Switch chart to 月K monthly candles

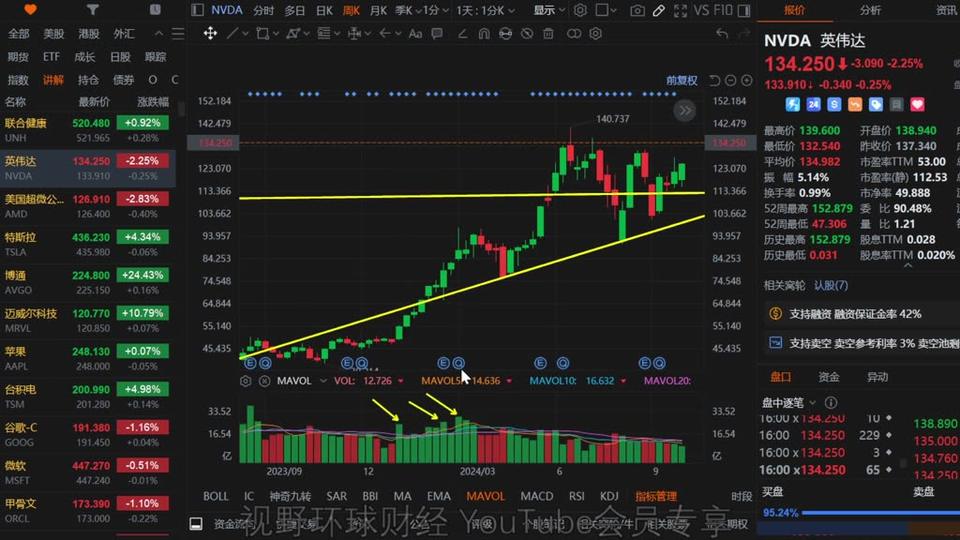pos(378,10)
